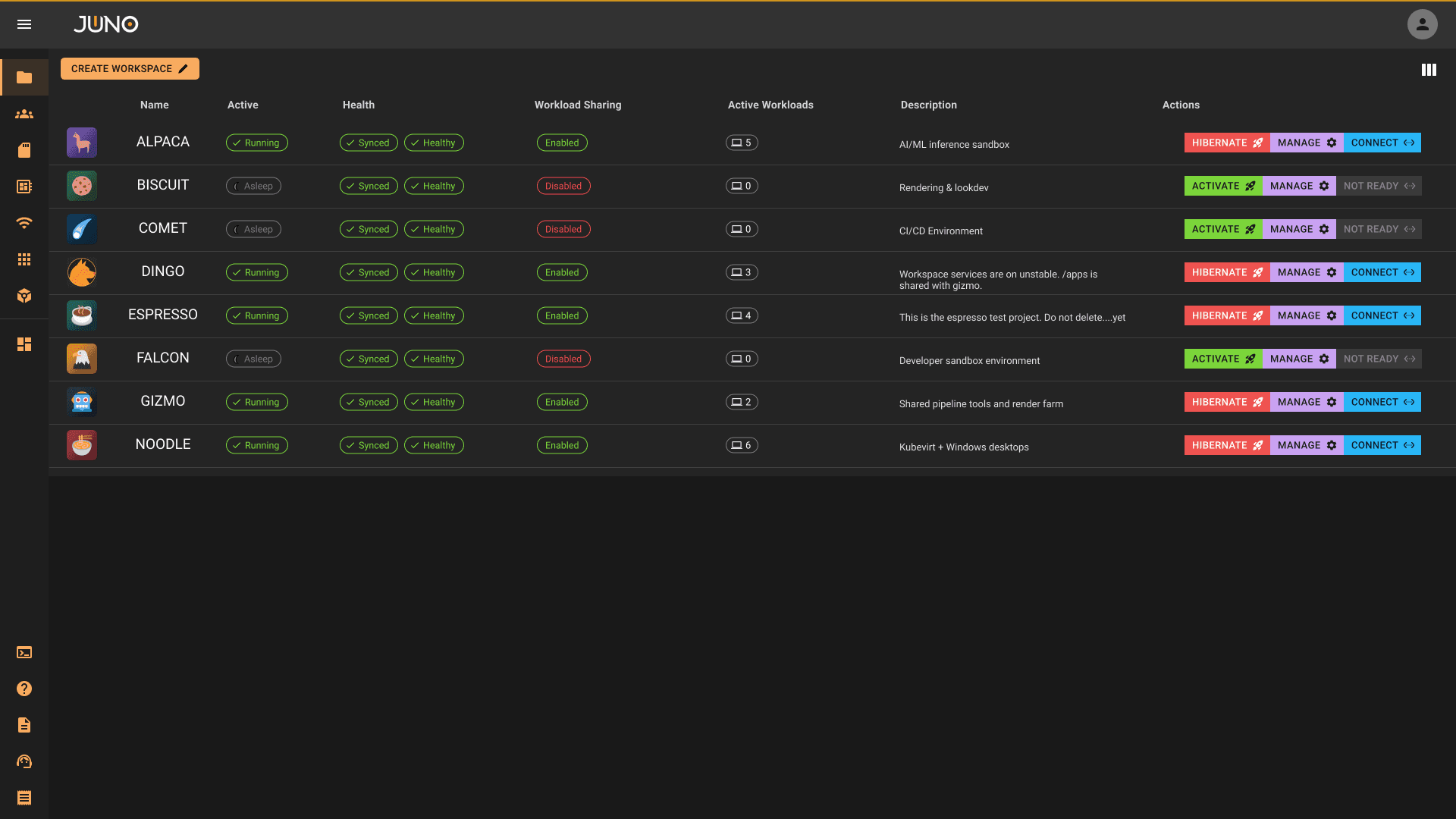Open the hamburger navigation menu
The height and width of the screenshot is (819, 1456).
[x=24, y=24]
